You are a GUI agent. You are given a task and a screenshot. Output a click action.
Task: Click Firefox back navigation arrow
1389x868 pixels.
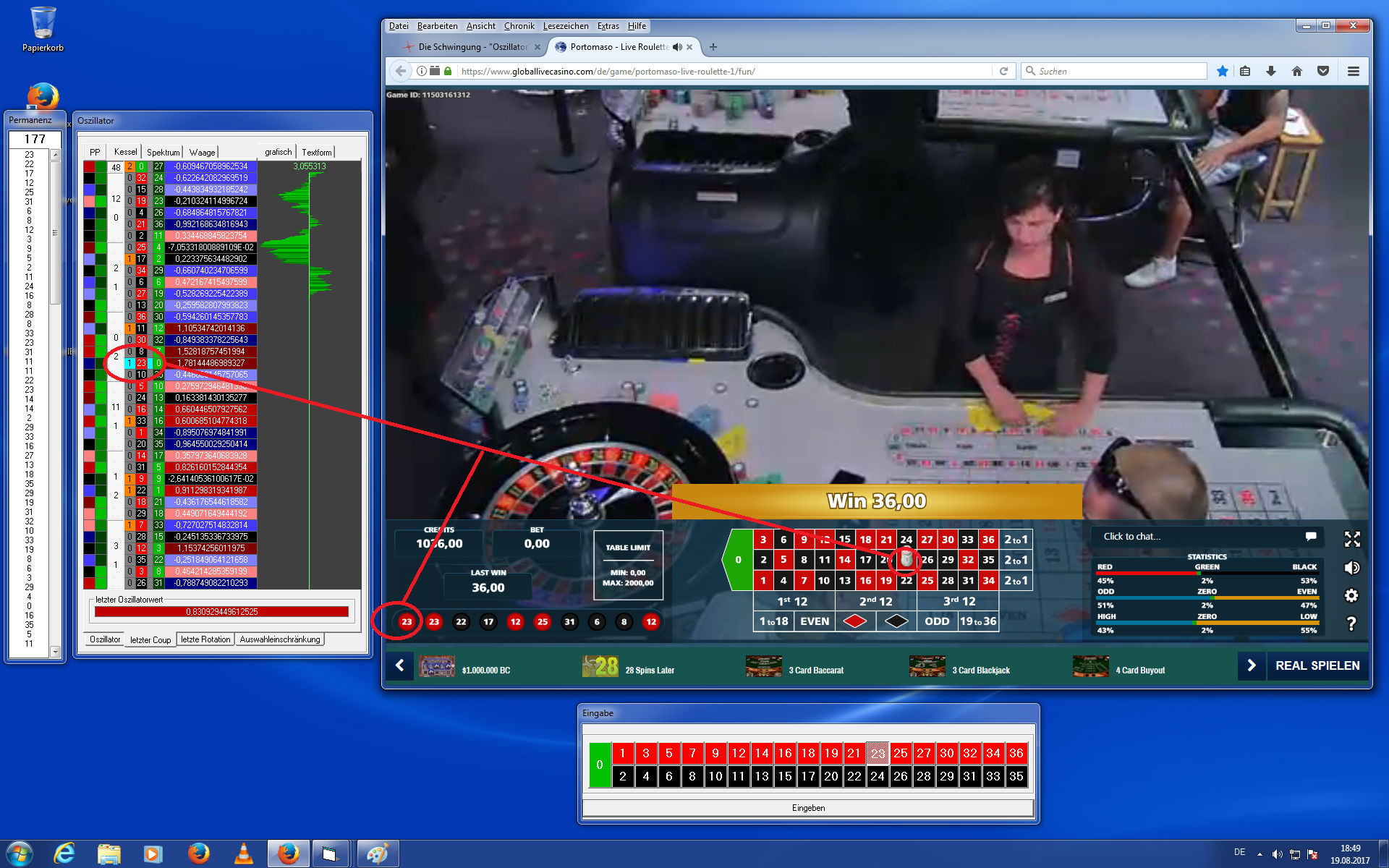tap(401, 71)
